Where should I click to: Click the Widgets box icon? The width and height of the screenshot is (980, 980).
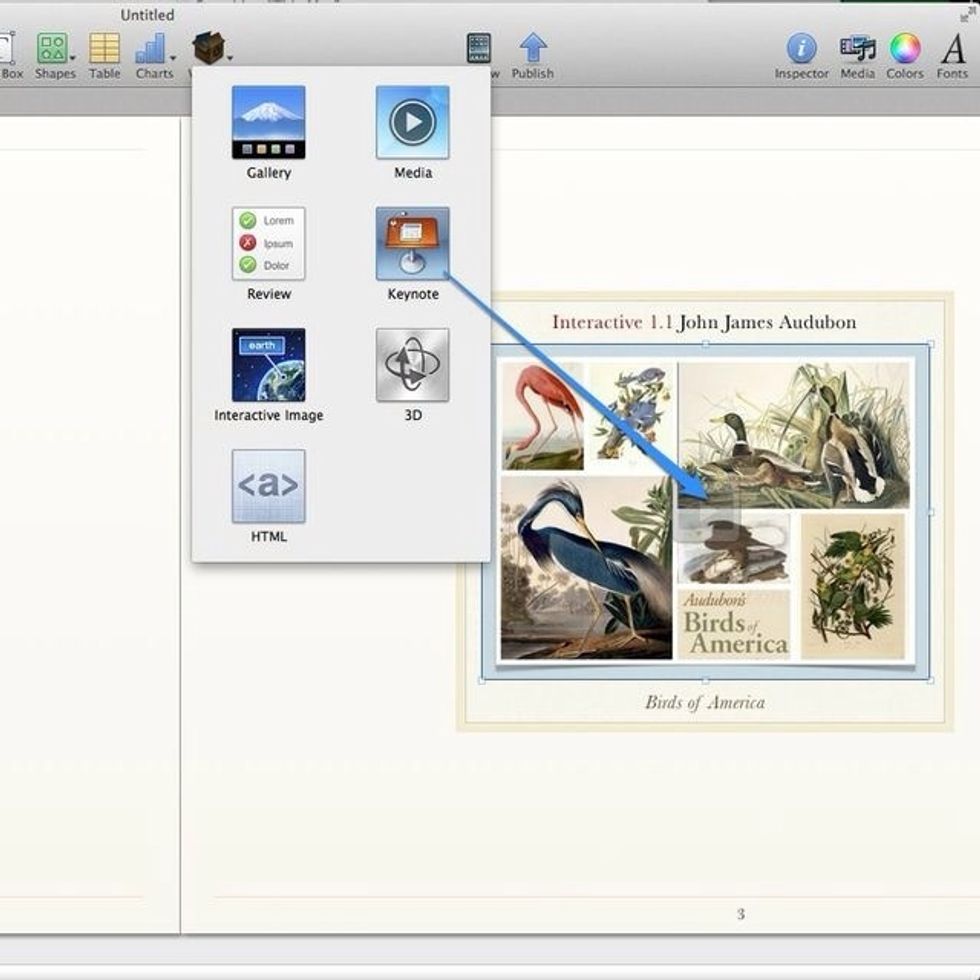(x=211, y=49)
